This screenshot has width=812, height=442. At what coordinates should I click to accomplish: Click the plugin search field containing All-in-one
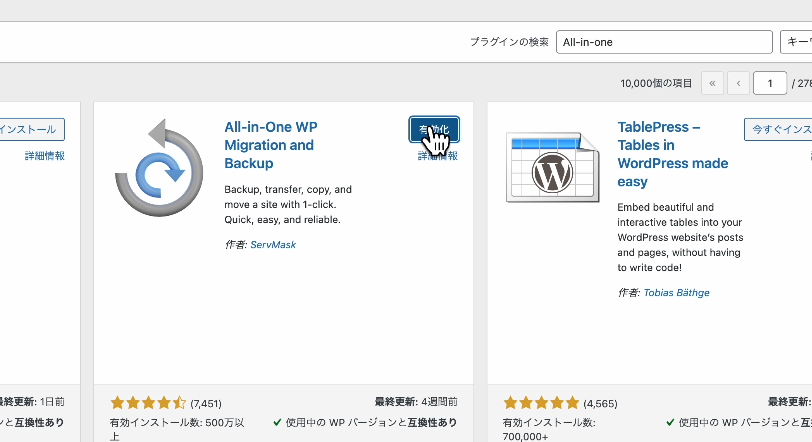click(664, 42)
